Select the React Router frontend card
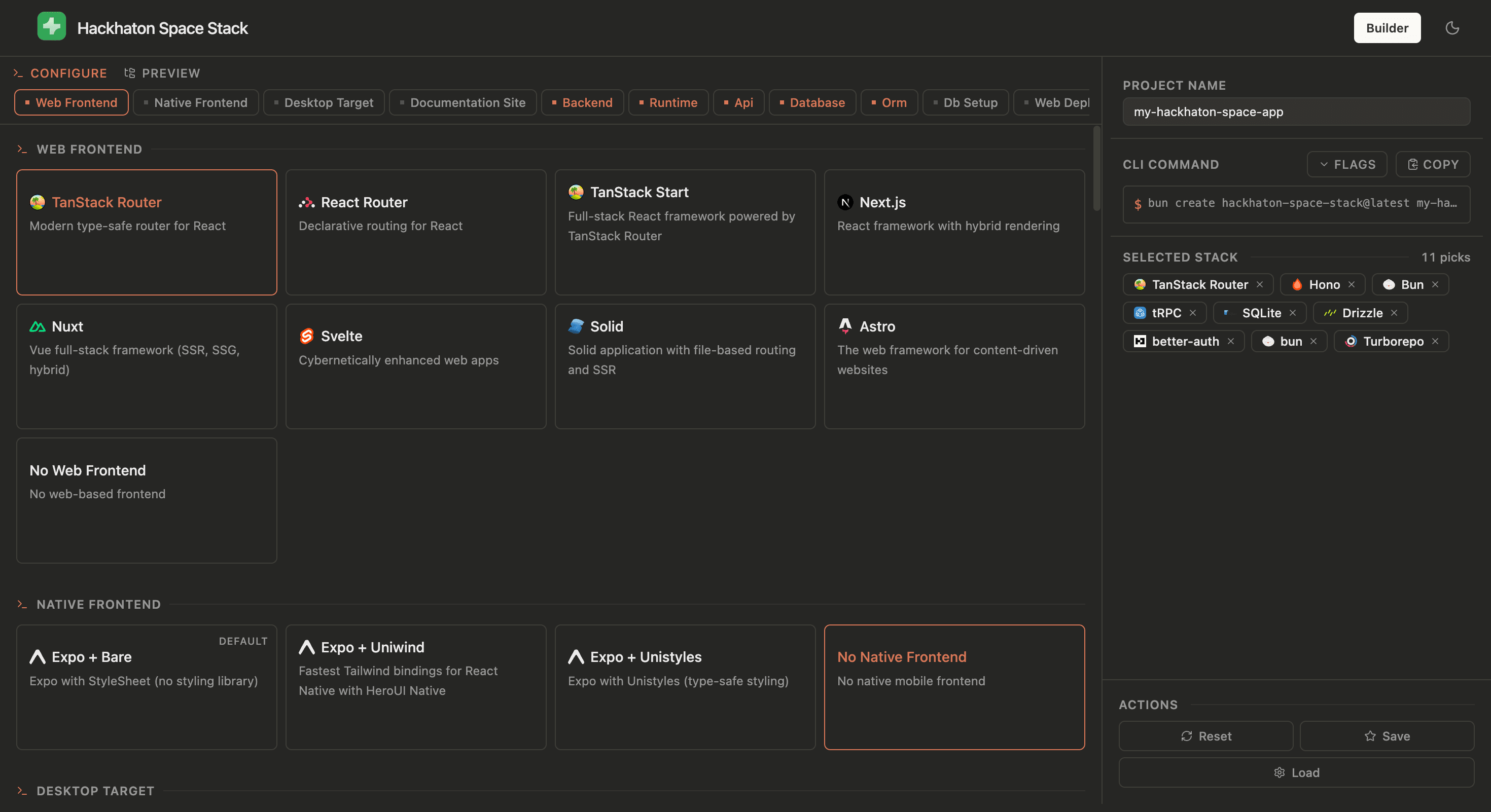Image resolution: width=1491 pixels, height=812 pixels. (415, 232)
